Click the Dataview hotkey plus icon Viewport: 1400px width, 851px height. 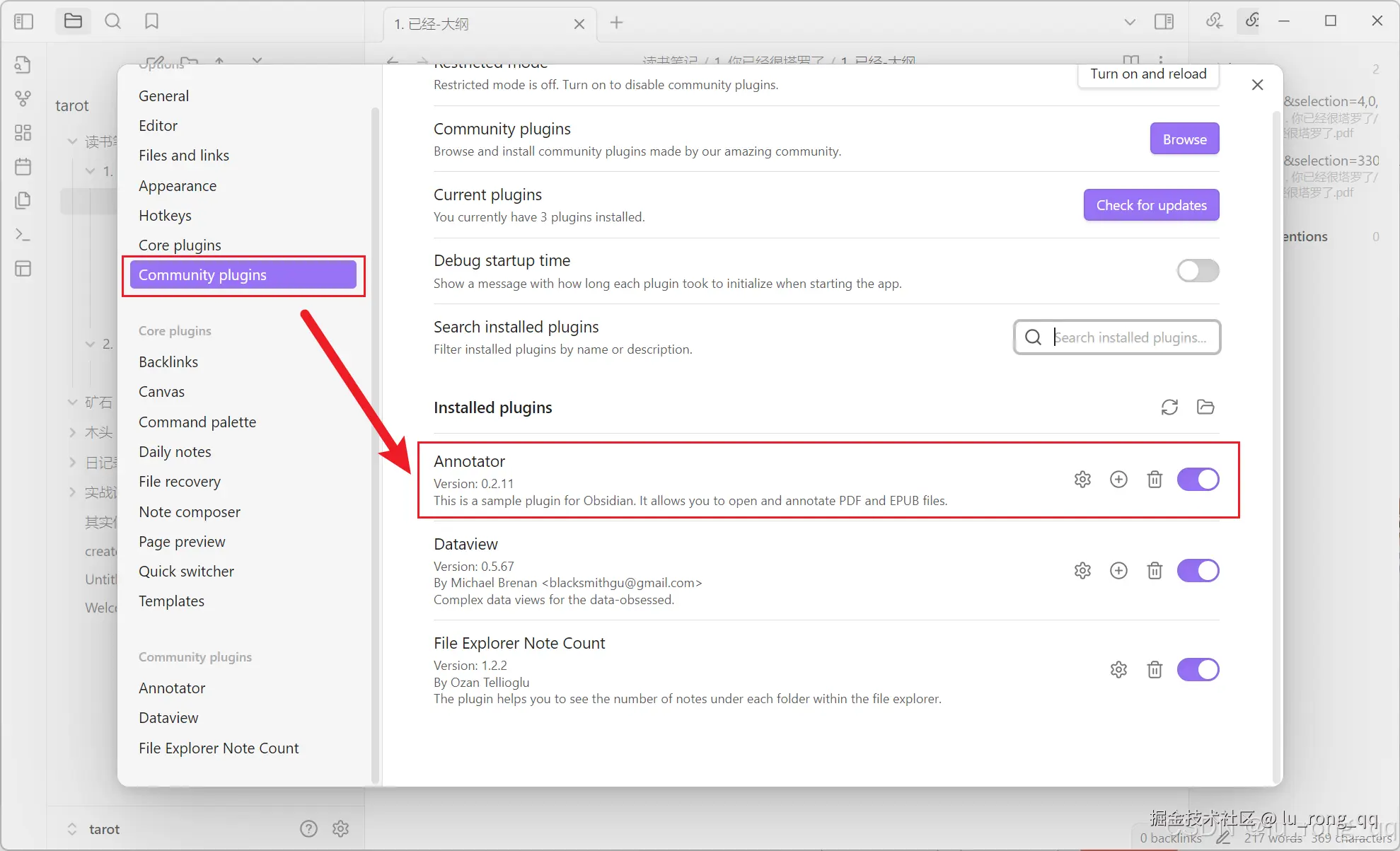(1118, 570)
